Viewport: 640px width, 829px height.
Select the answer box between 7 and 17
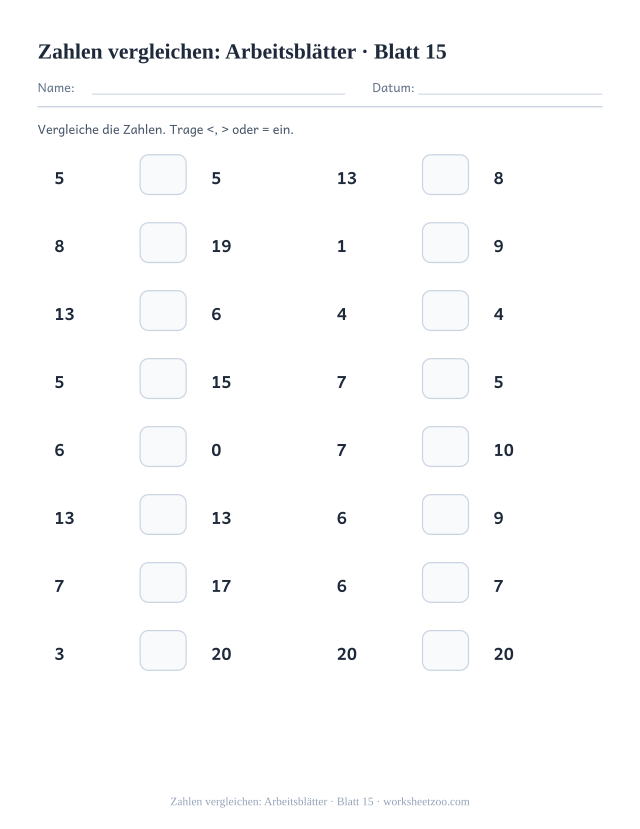pyautogui.click(x=163, y=583)
